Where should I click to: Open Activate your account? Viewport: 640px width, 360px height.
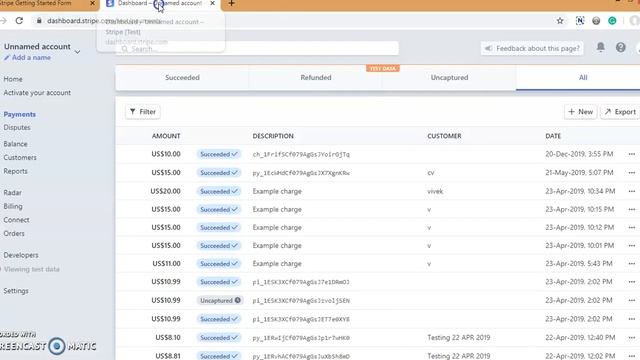coord(37,93)
